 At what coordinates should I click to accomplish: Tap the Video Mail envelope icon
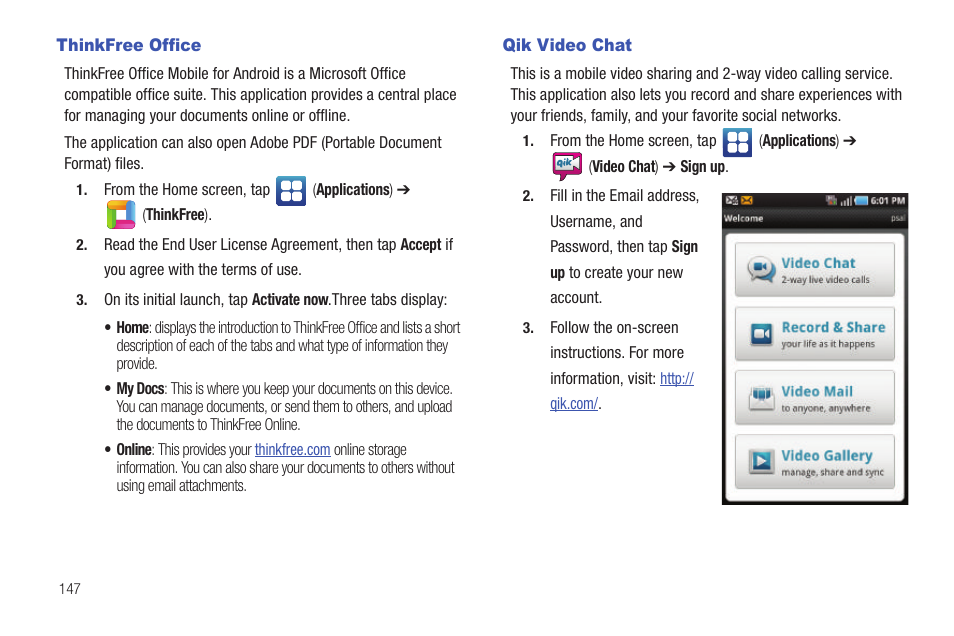tap(761, 397)
